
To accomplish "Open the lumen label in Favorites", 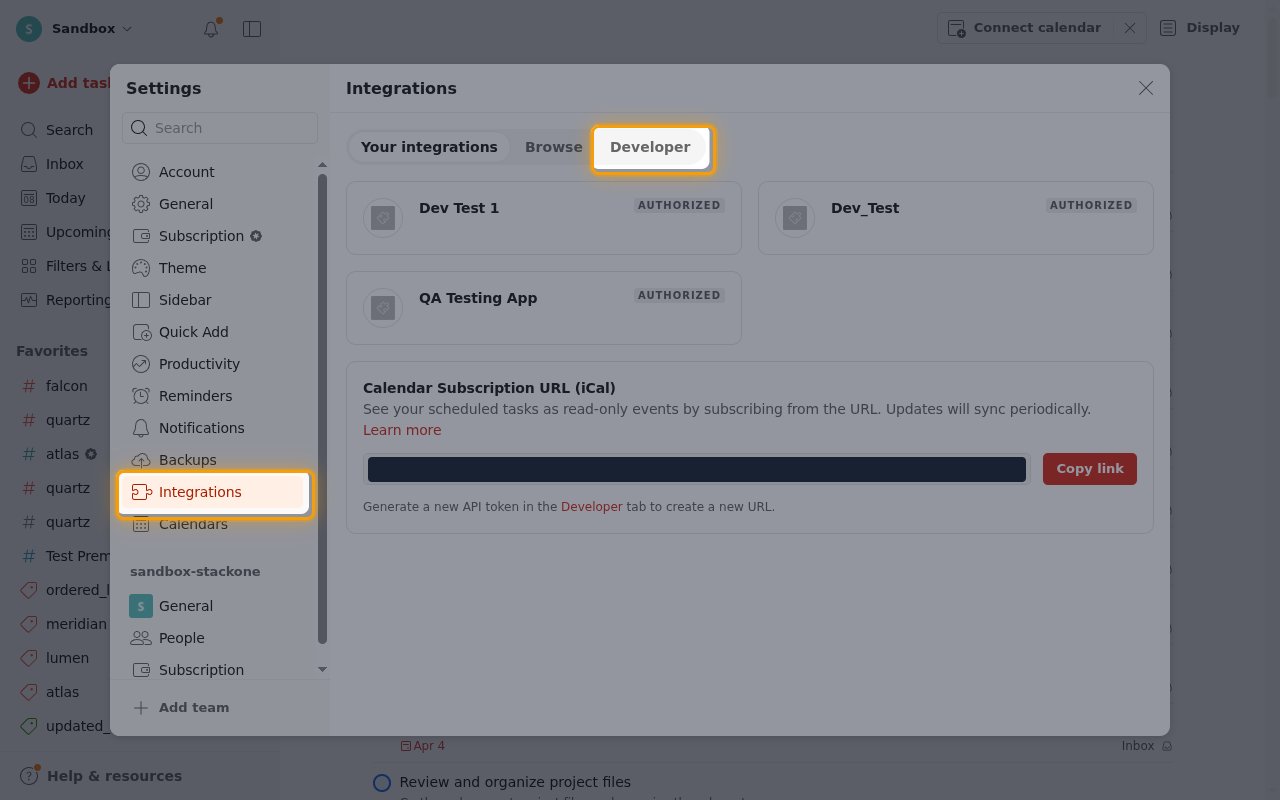I will 67,658.
